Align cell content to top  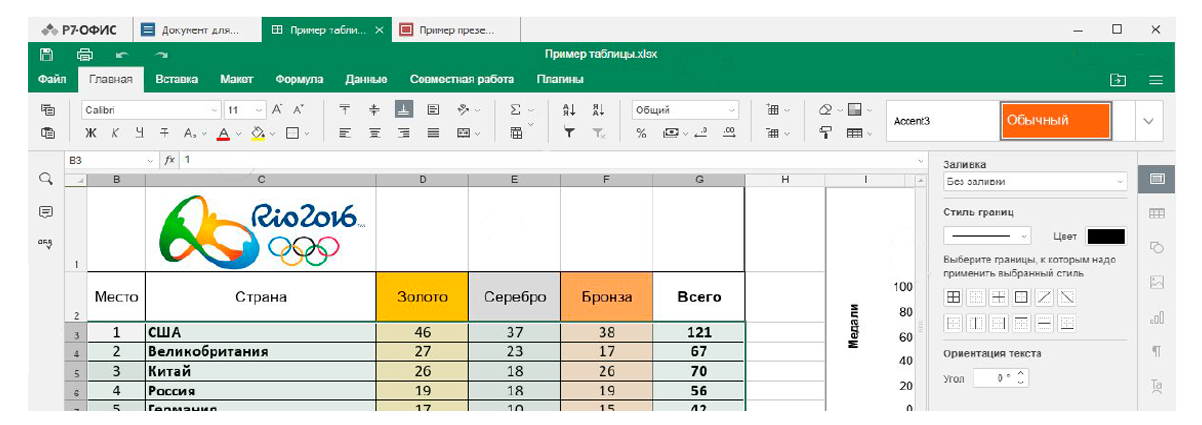tap(345, 110)
